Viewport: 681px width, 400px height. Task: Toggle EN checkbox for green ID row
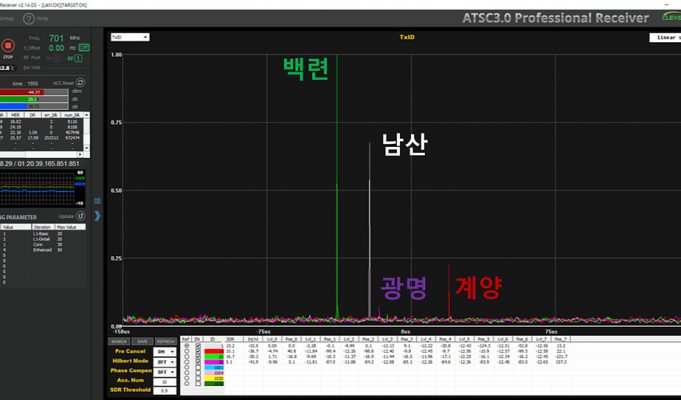click(x=198, y=357)
